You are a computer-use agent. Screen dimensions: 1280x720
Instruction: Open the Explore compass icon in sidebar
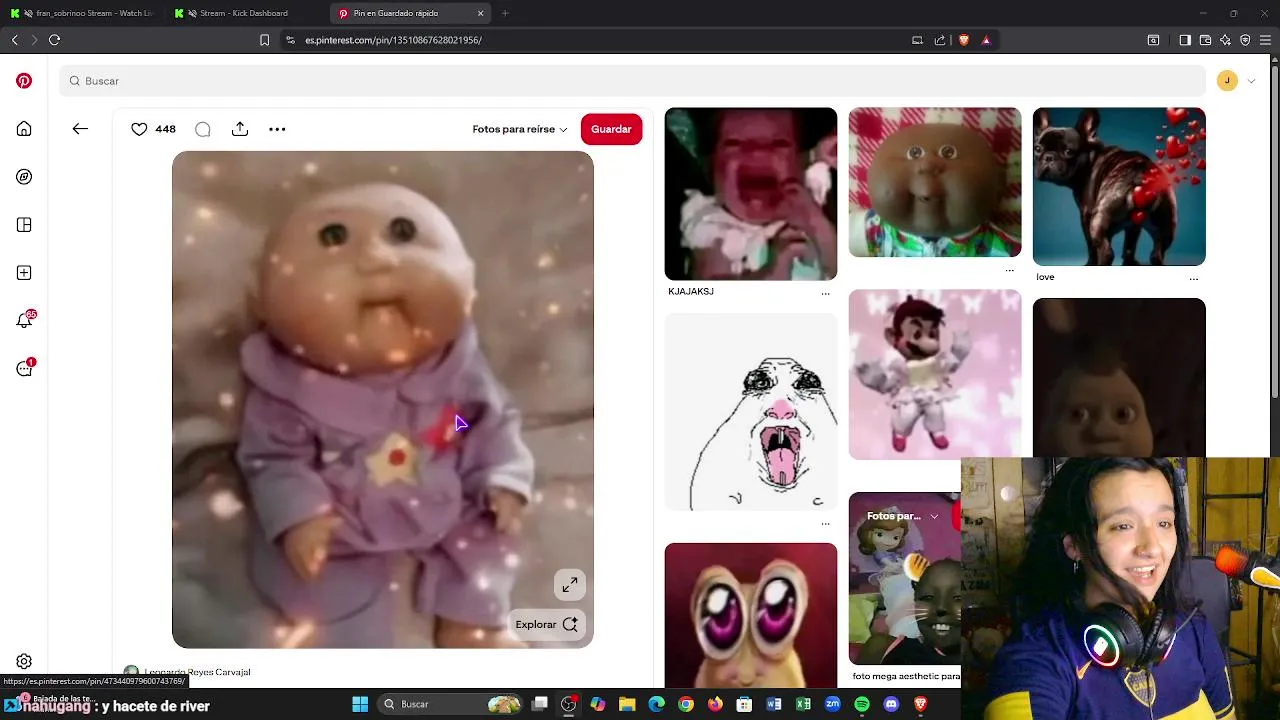[24, 177]
